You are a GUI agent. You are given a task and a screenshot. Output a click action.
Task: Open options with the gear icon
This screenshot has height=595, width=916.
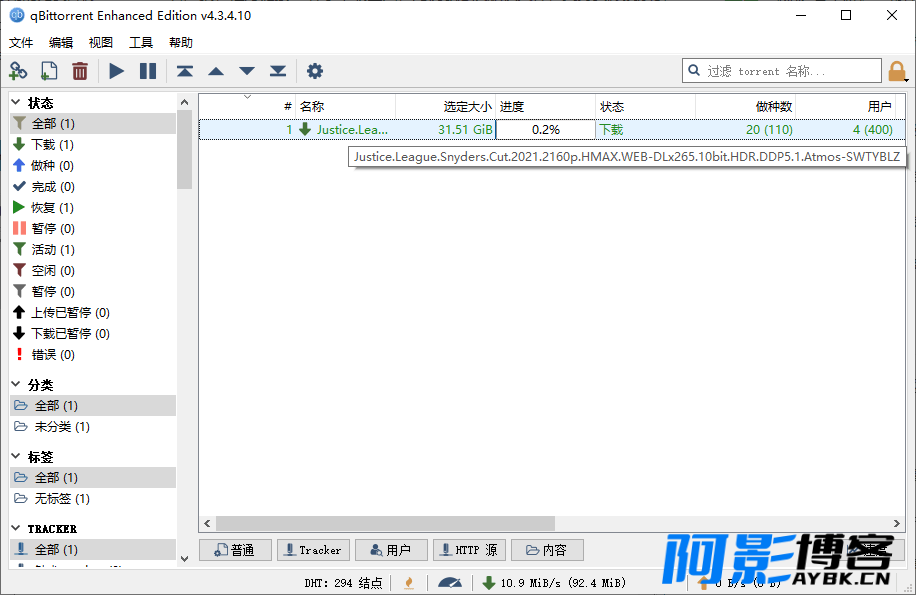[x=315, y=71]
